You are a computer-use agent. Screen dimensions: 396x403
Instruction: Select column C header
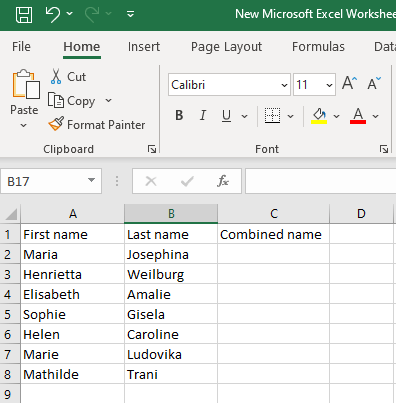tap(274, 214)
